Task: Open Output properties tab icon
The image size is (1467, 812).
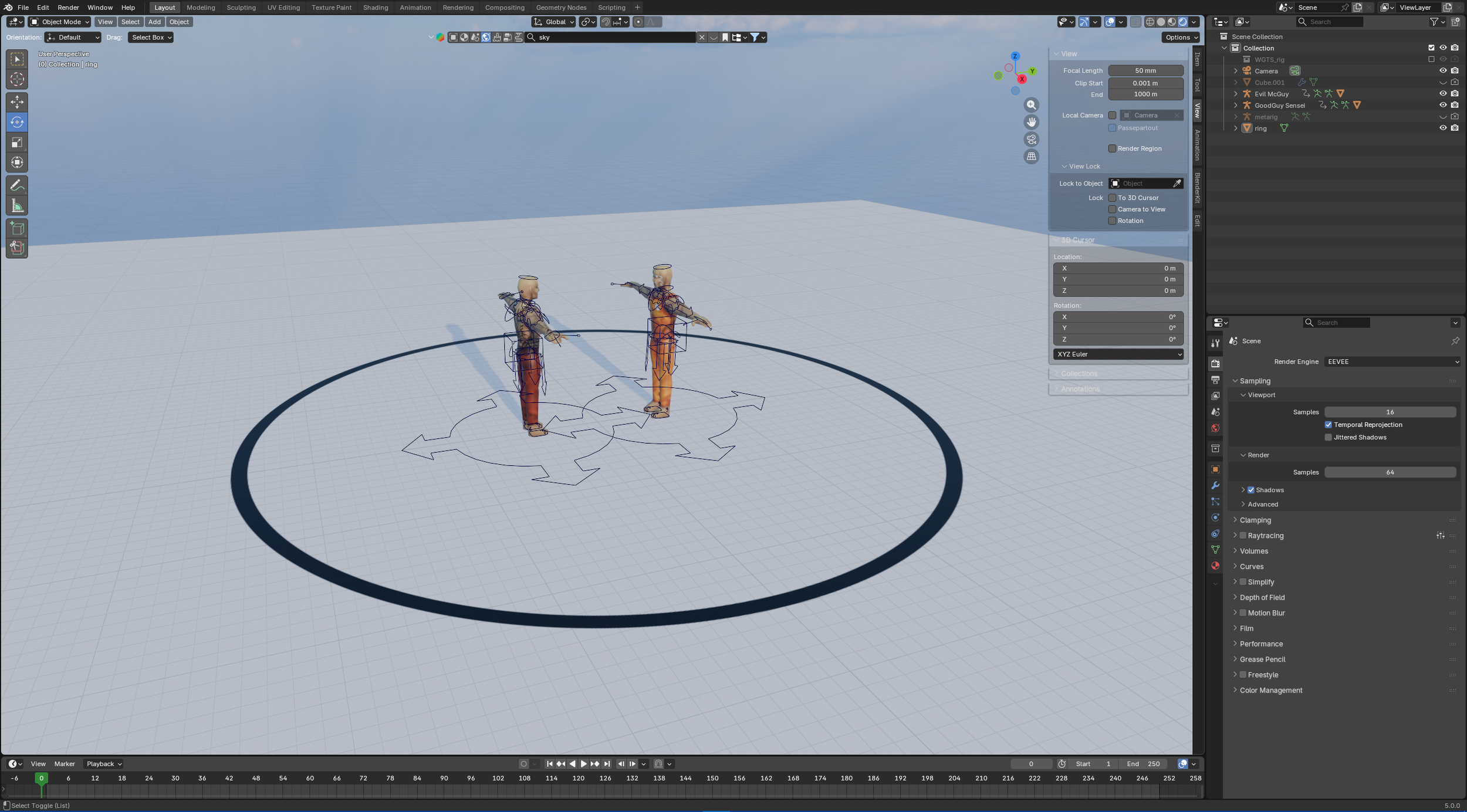Action: [x=1215, y=380]
